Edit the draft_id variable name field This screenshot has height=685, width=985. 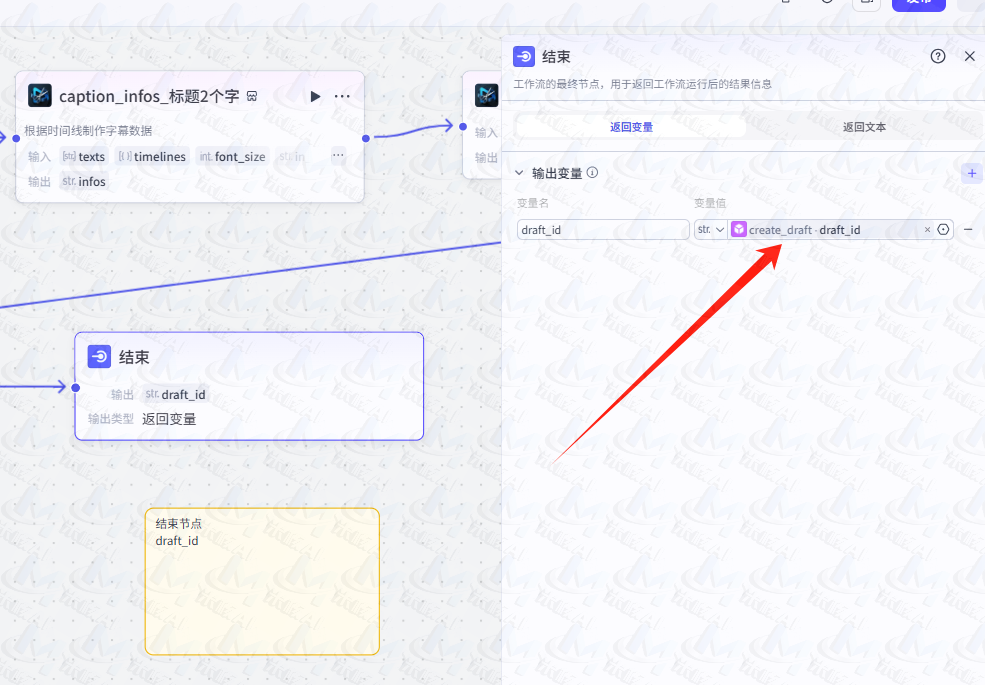pos(602,229)
